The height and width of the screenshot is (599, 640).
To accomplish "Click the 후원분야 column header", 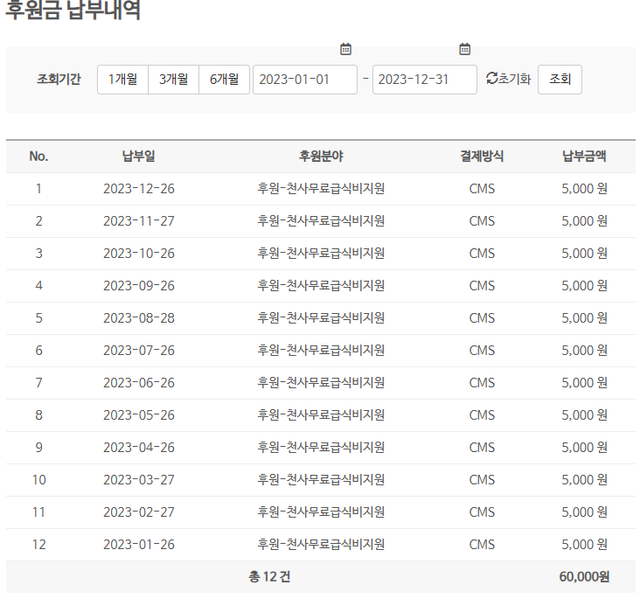I will tap(321, 156).
